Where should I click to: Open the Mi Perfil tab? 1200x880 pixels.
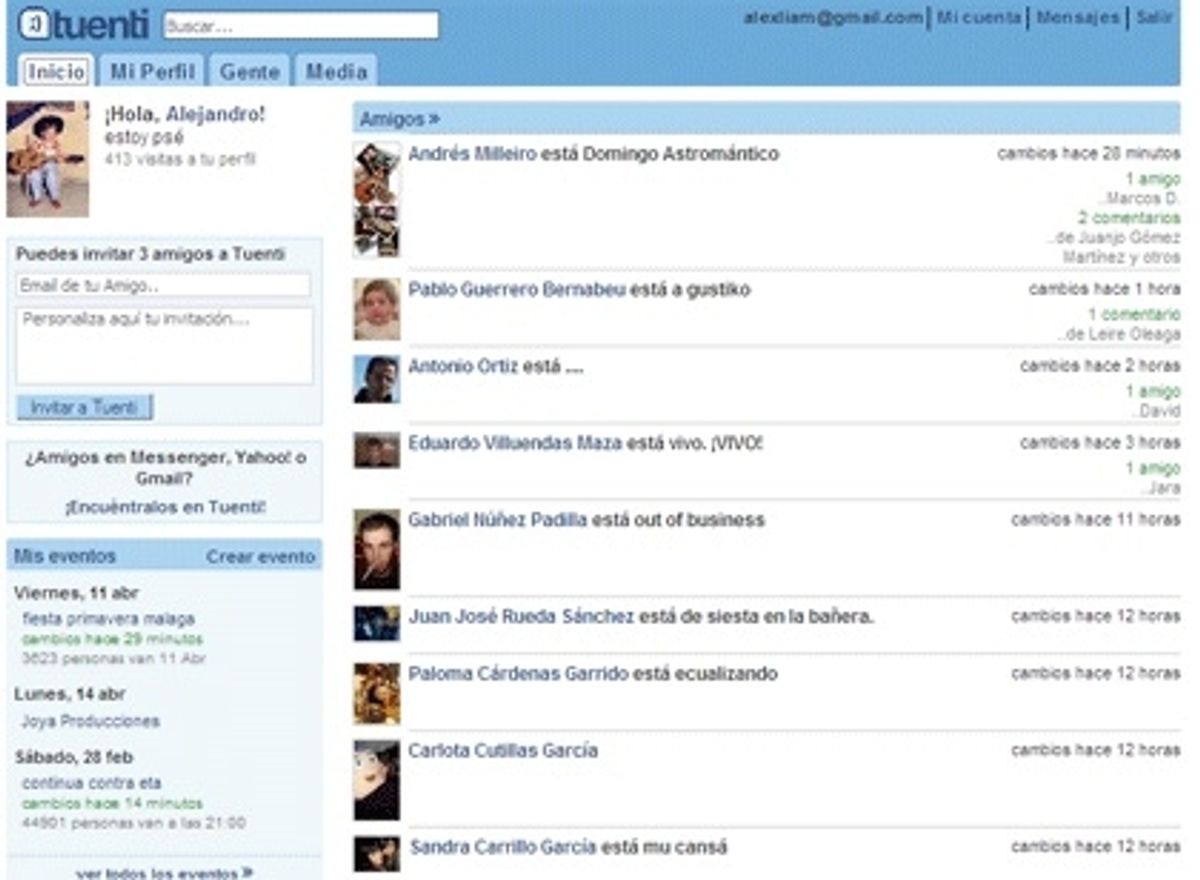(153, 71)
